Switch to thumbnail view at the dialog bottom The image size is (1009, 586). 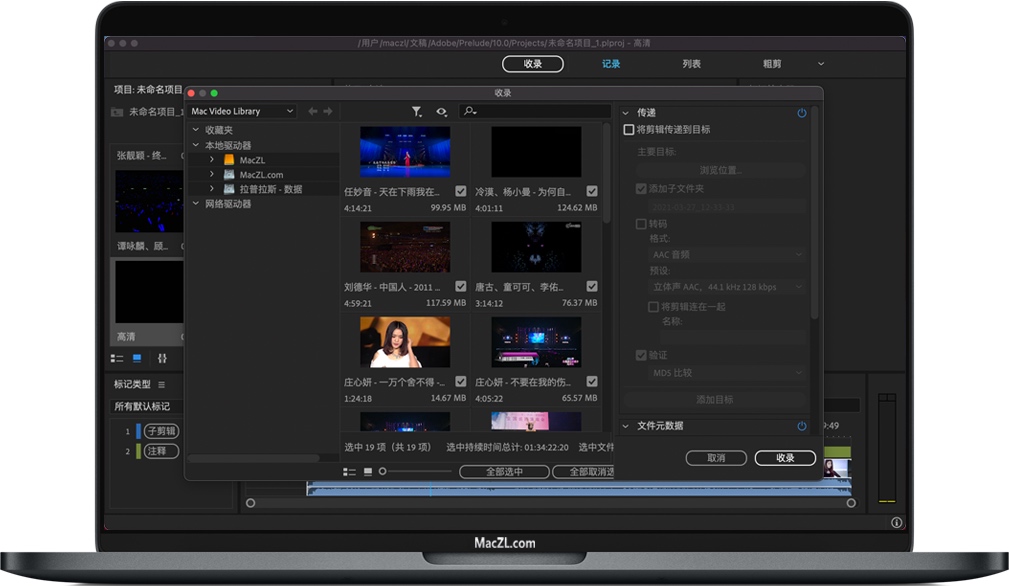[x=367, y=472]
